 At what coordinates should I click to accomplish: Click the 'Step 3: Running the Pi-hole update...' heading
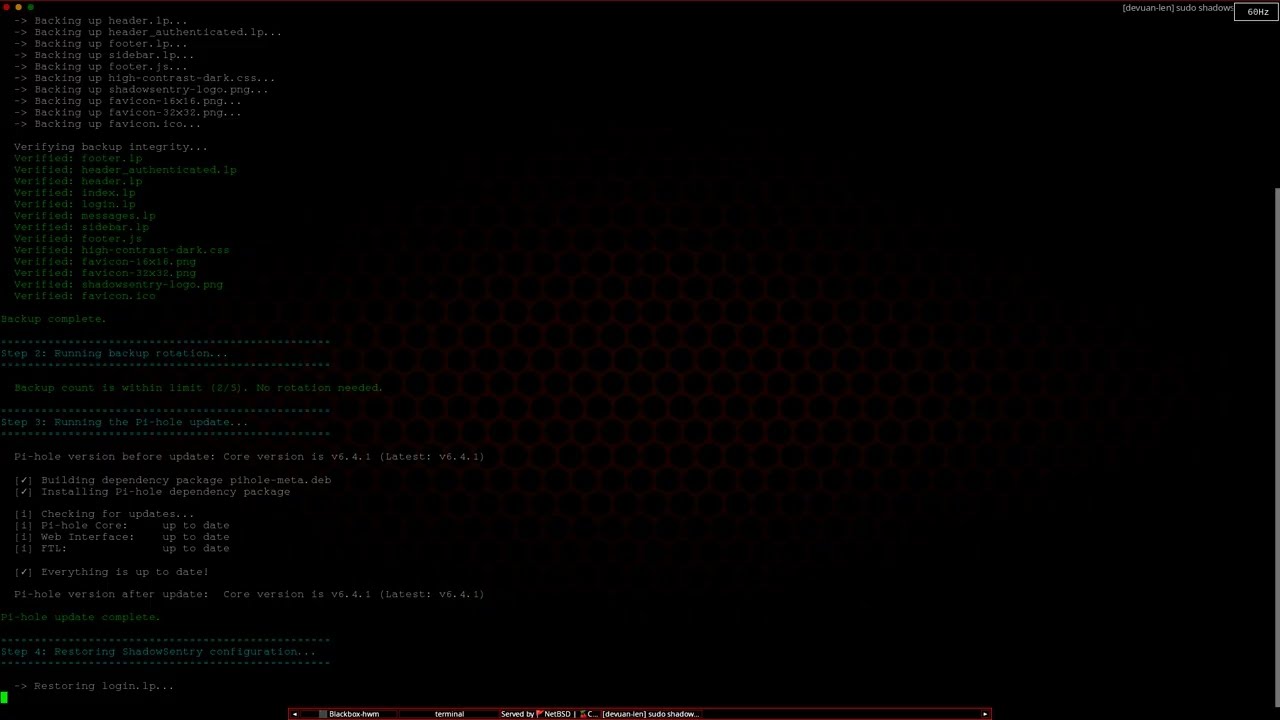pyautogui.click(x=124, y=422)
